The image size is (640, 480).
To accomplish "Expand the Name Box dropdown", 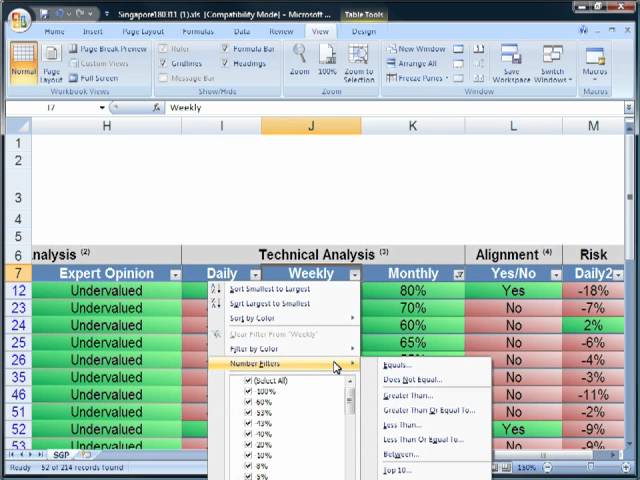I will [102, 108].
